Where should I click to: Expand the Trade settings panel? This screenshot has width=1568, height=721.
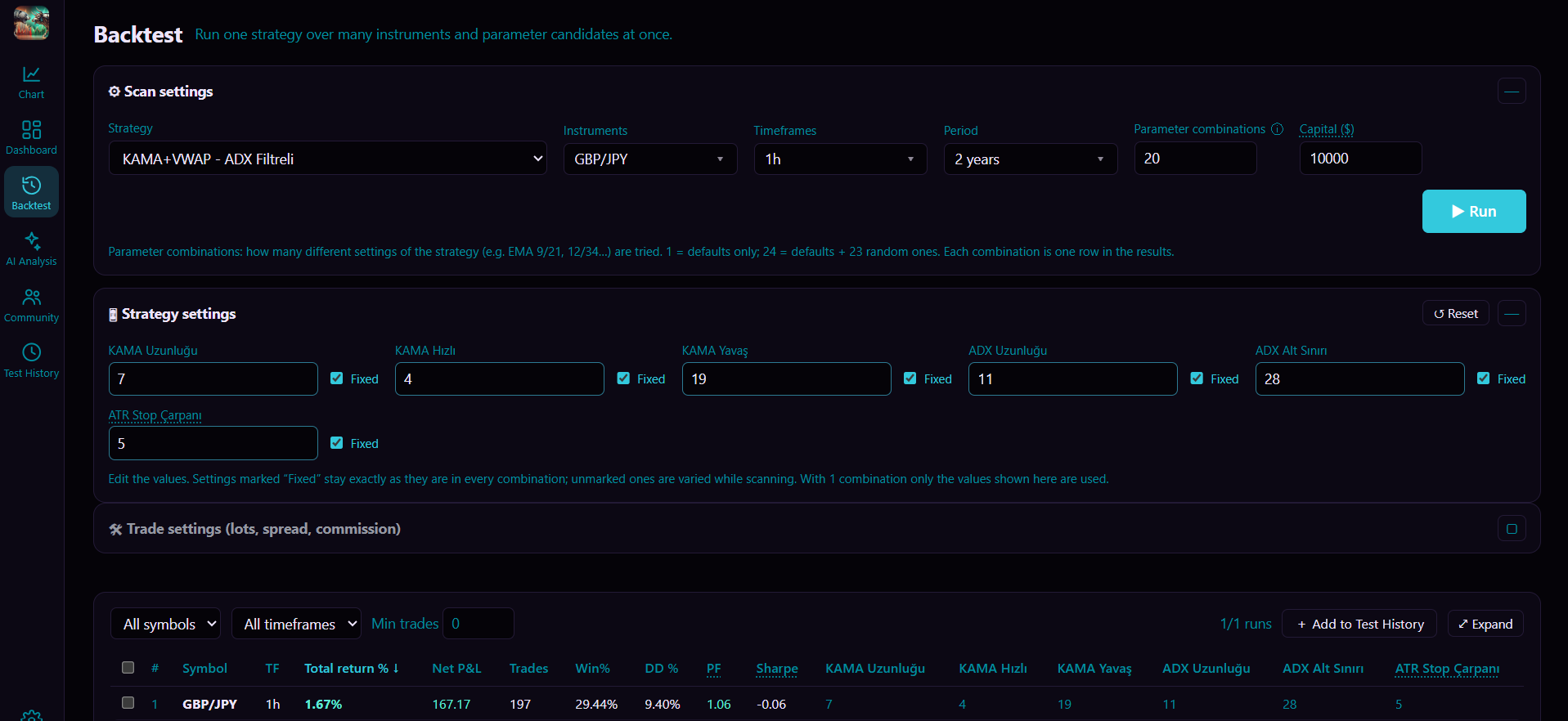(1512, 529)
